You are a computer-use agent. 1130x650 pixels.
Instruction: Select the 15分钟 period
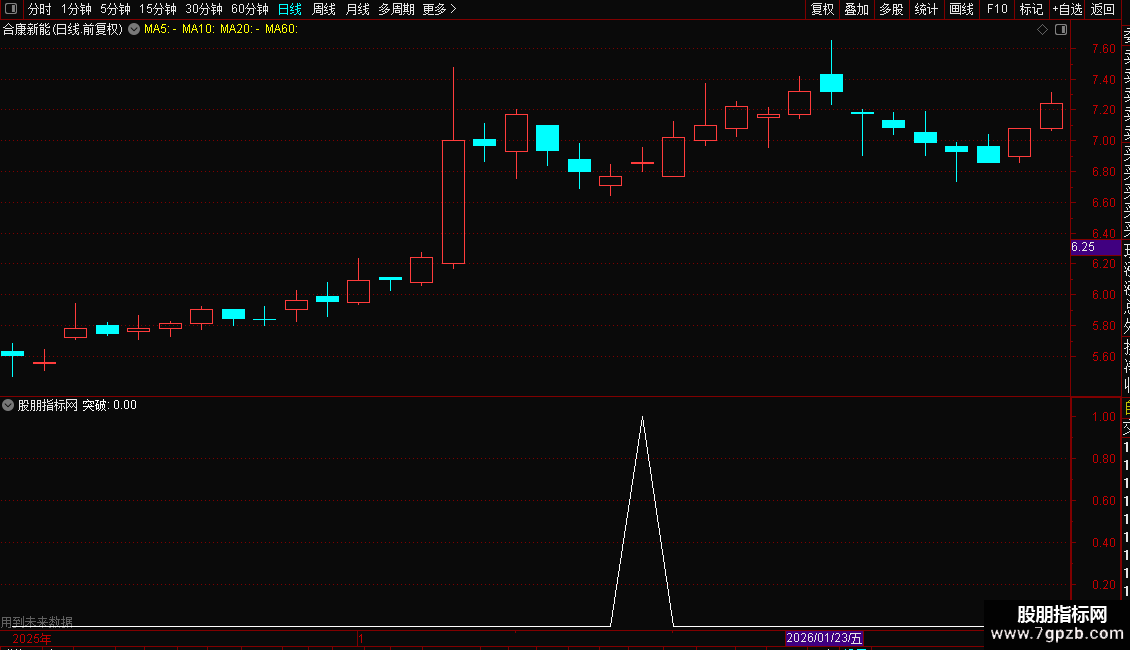click(x=158, y=9)
